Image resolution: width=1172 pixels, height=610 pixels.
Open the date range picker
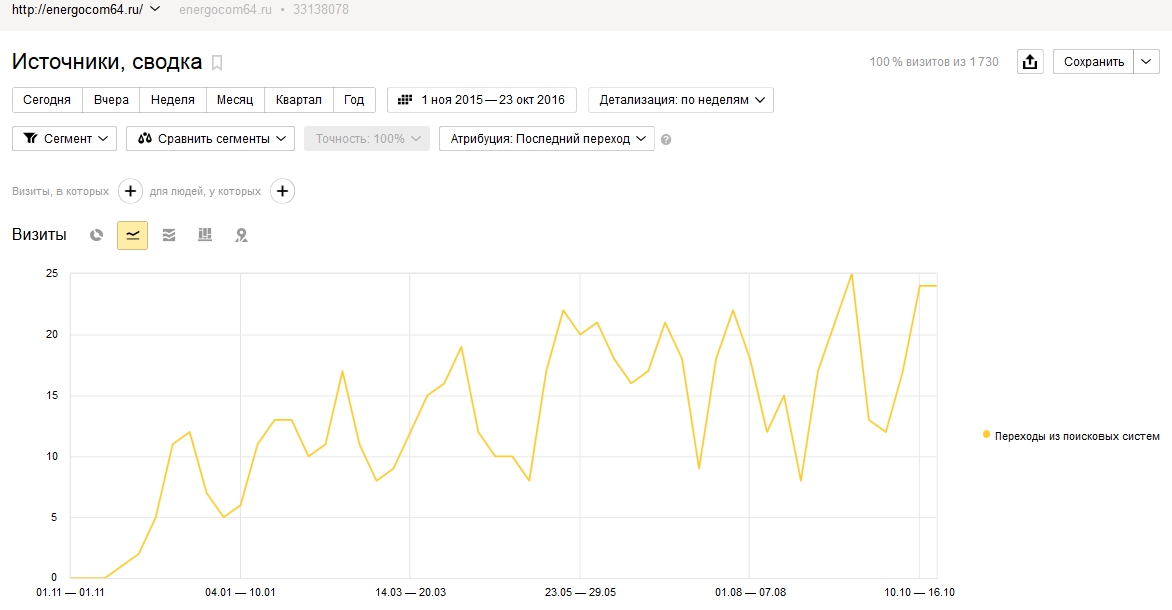tap(482, 100)
